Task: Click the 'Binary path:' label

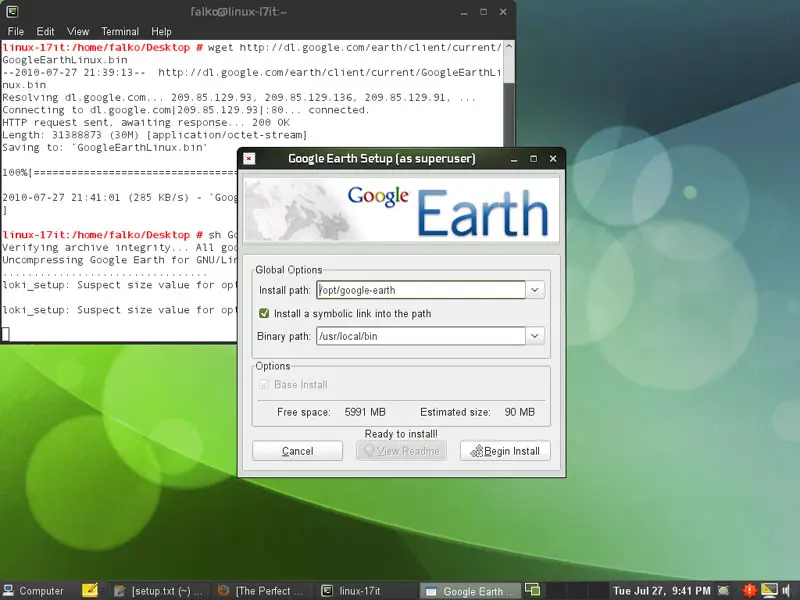Action: pyautogui.click(x=284, y=336)
